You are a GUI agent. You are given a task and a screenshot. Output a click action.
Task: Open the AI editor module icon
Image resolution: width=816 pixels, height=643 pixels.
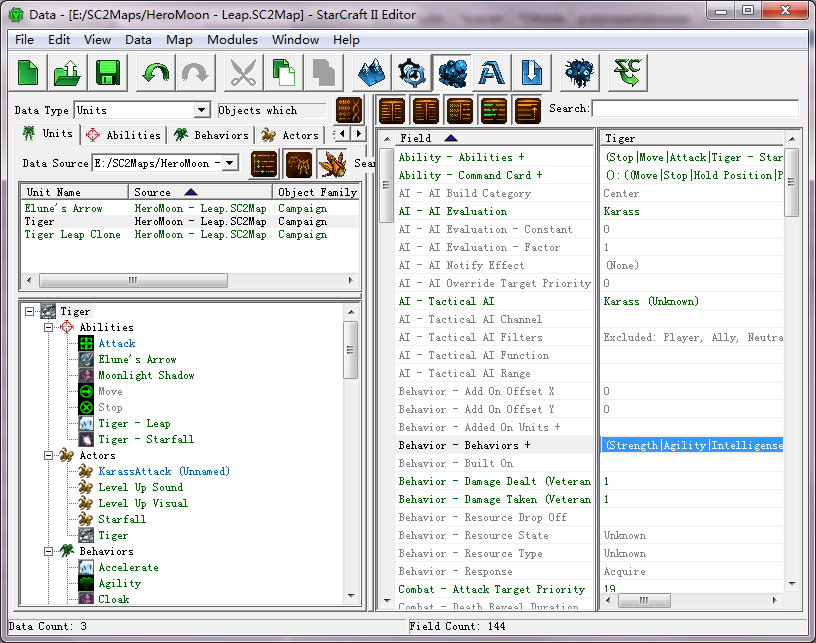tap(579, 72)
